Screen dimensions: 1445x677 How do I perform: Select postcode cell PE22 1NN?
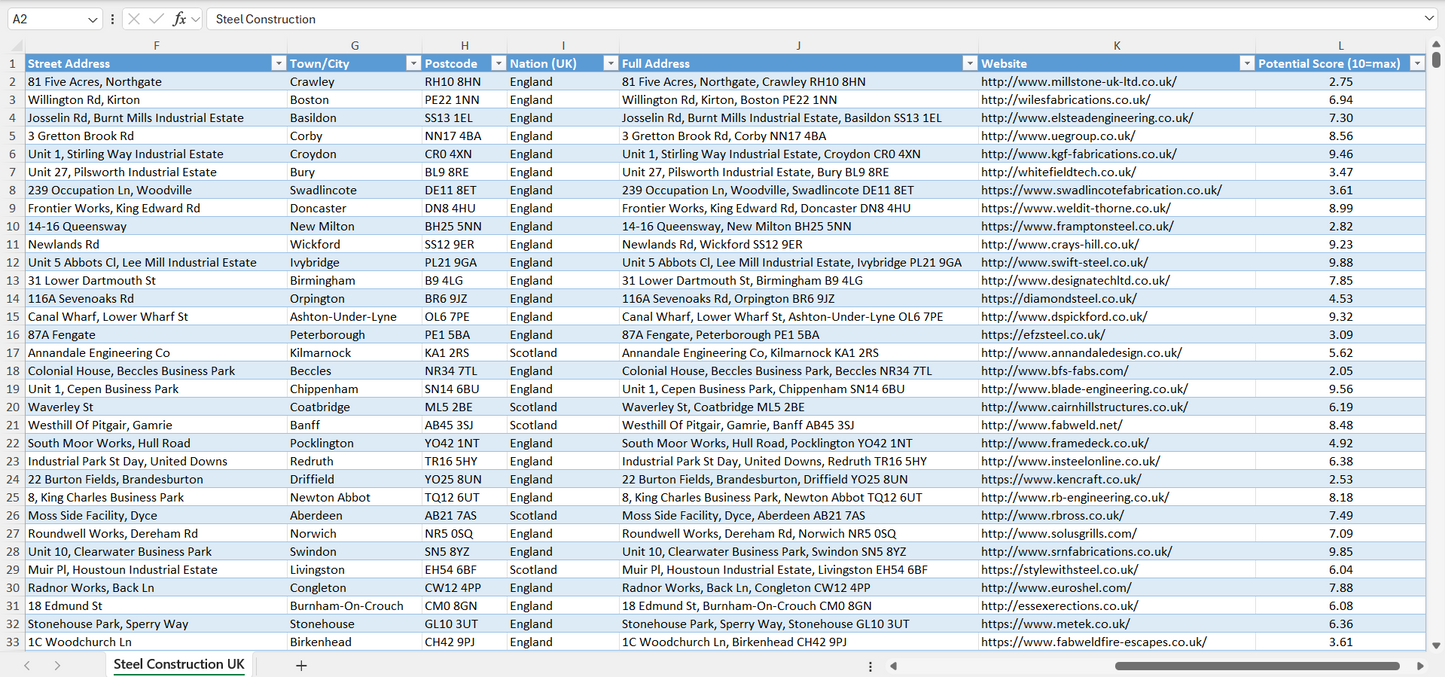pos(464,100)
